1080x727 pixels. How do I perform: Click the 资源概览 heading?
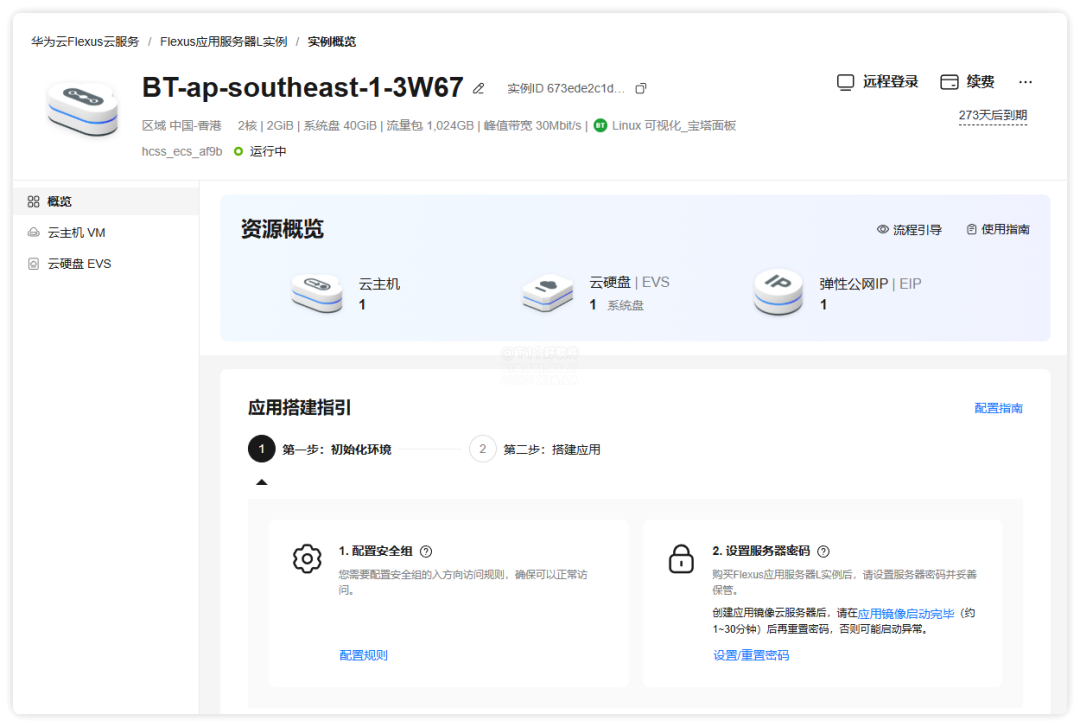[282, 229]
